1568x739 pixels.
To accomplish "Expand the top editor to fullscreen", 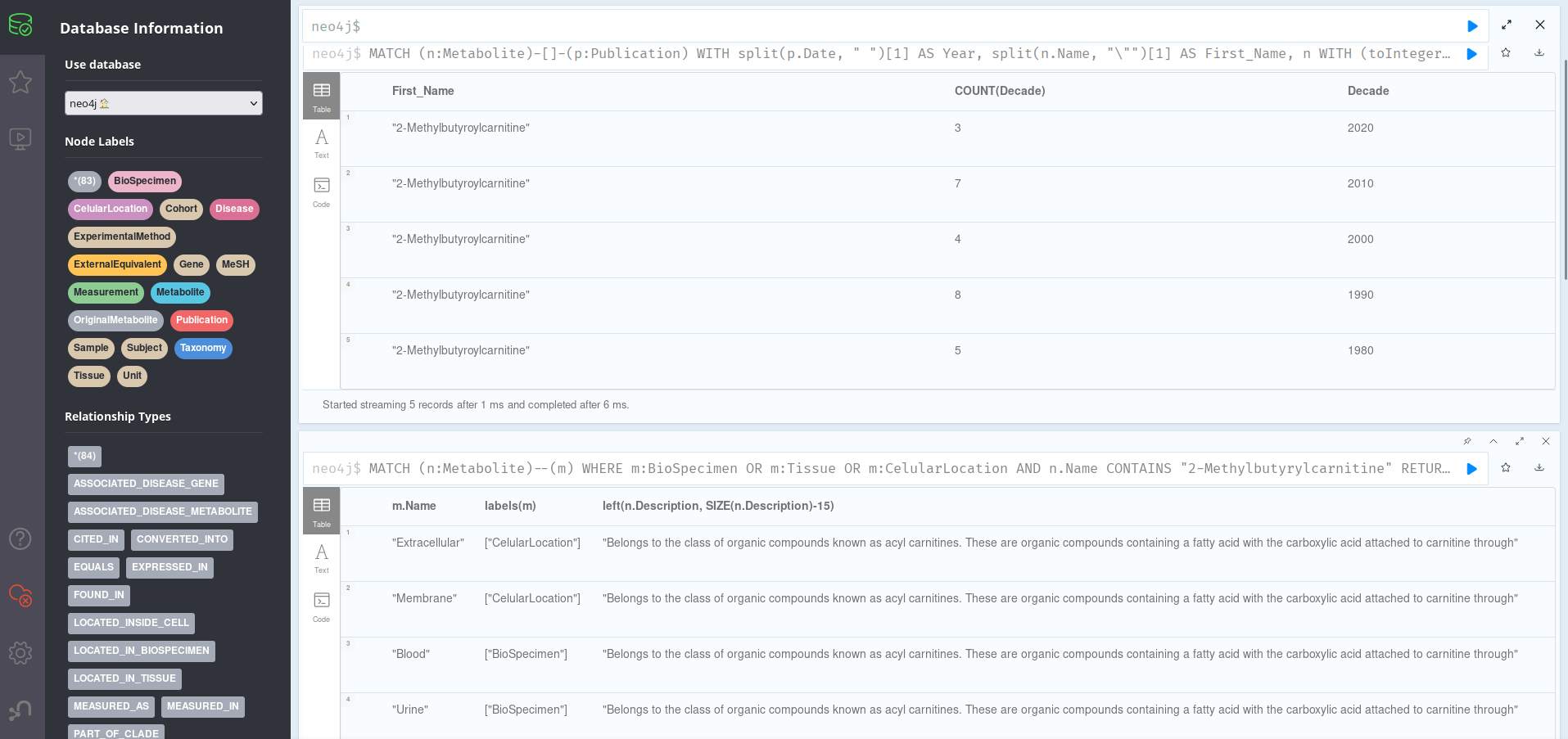I will point(1507,25).
